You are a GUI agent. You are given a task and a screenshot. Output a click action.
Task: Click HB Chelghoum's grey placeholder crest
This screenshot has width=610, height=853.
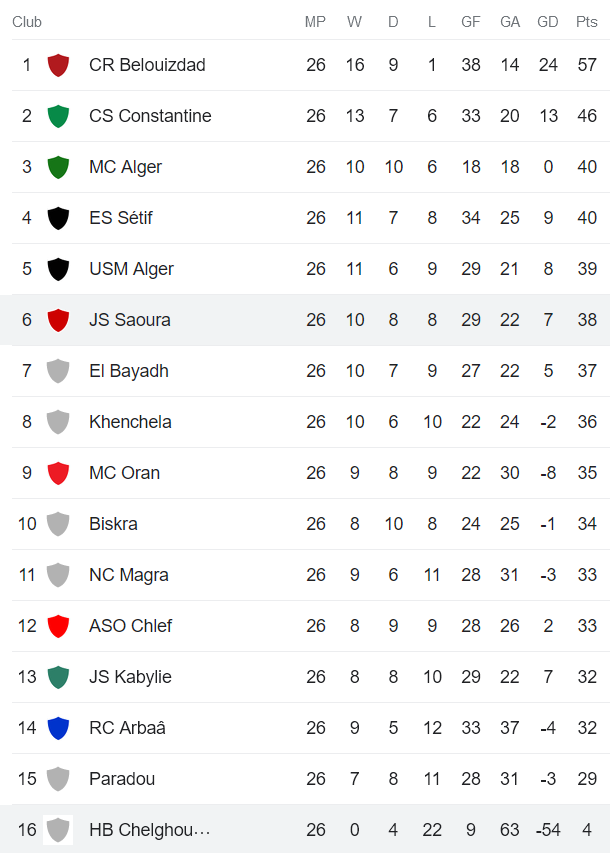(58, 830)
